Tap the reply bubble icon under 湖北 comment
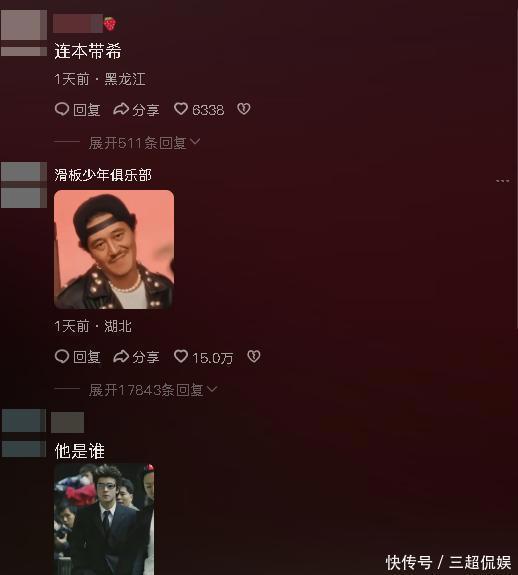This screenshot has height=575, width=518. click(62, 356)
